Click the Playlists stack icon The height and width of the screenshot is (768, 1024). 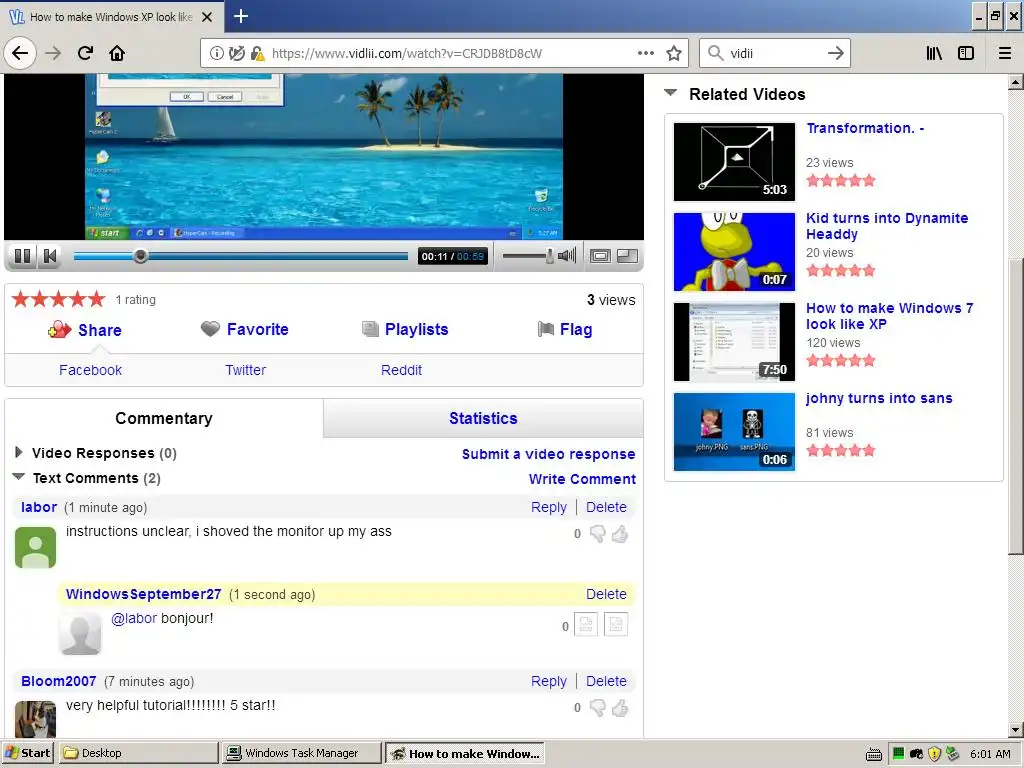point(370,329)
